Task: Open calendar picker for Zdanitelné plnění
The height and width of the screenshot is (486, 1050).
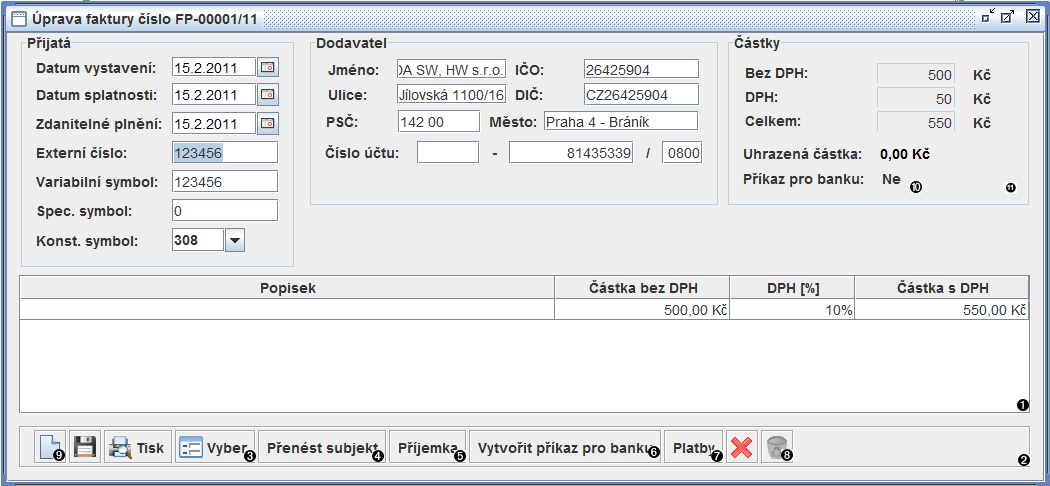Action: coord(268,124)
